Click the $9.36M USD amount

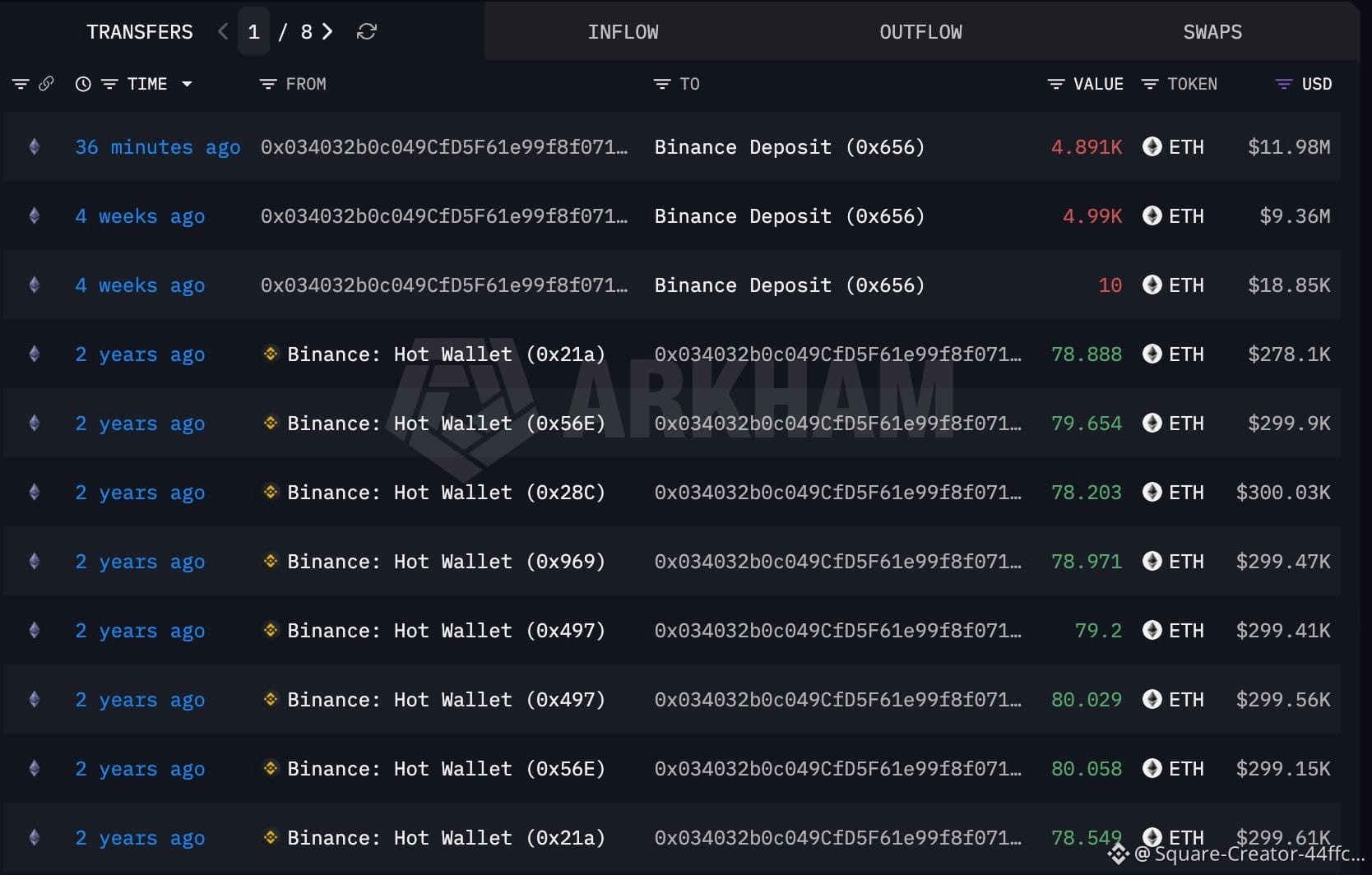click(x=1295, y=216)
